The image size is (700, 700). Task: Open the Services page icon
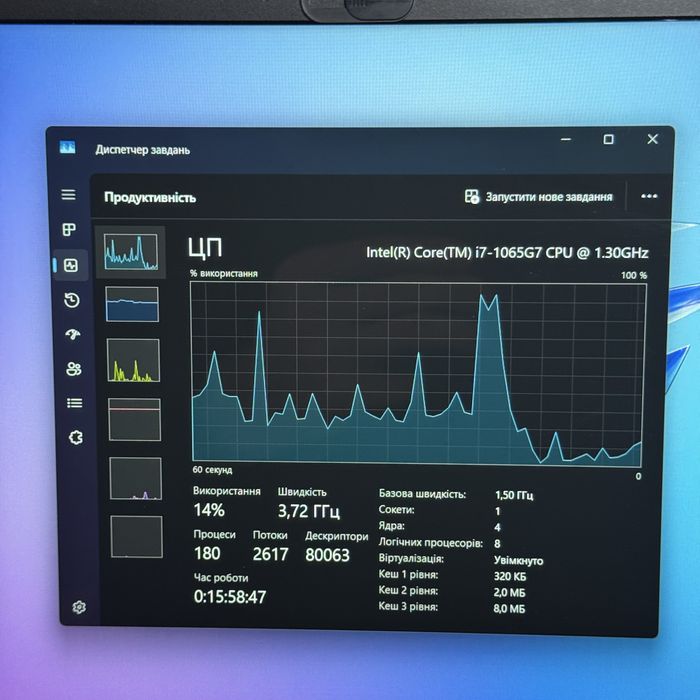pos(76,438)
